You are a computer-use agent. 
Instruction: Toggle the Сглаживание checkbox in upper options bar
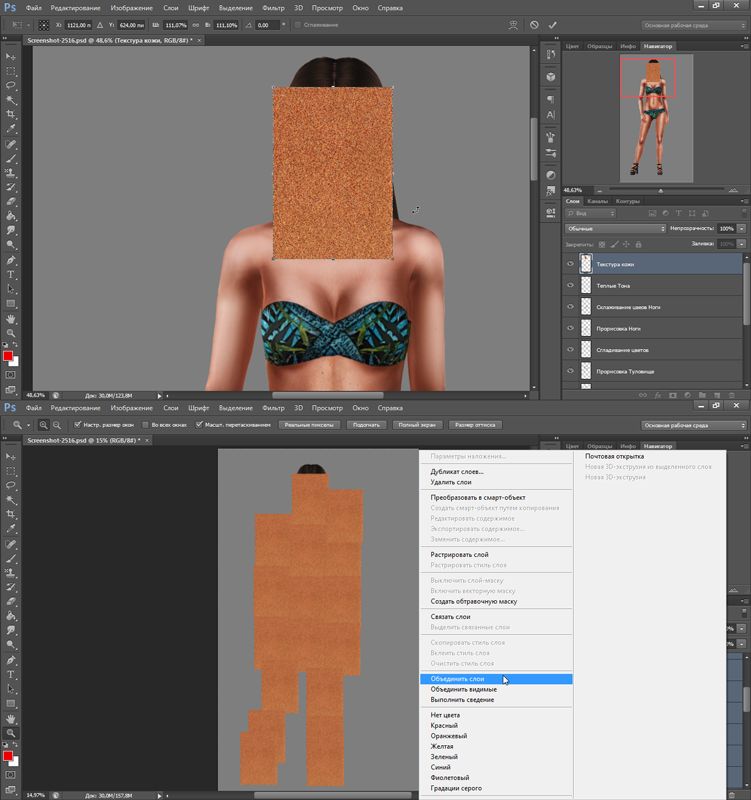[x=297, y=24]
